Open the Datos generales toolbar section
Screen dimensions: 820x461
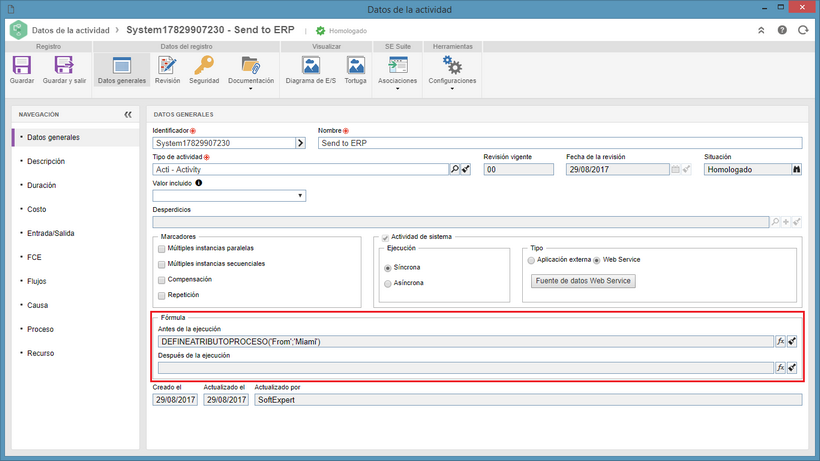point(122,70)
